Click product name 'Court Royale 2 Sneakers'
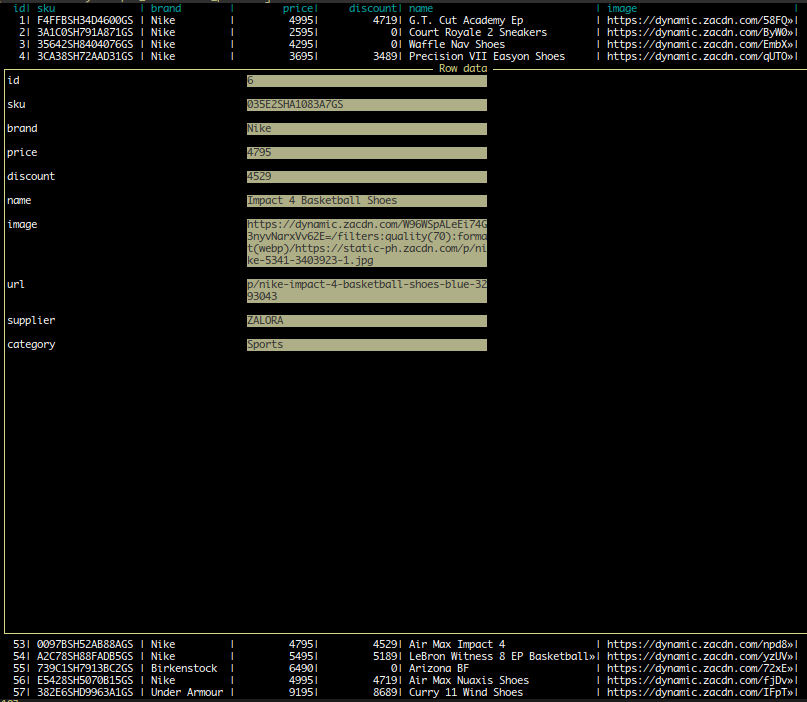 478,32
